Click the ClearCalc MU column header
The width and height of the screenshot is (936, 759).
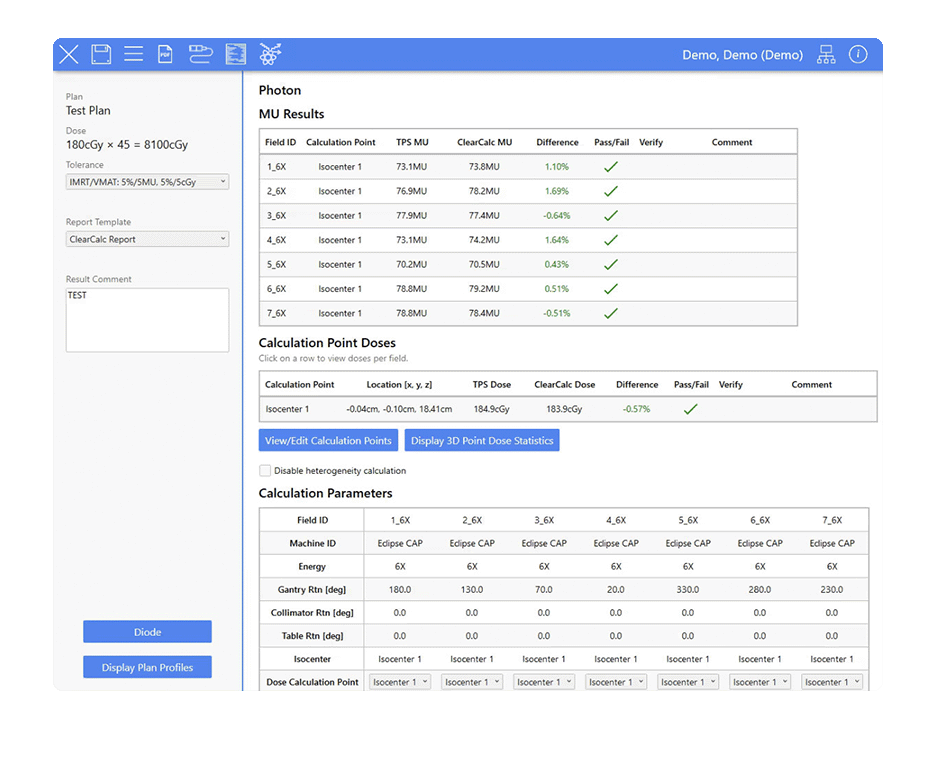485,142
